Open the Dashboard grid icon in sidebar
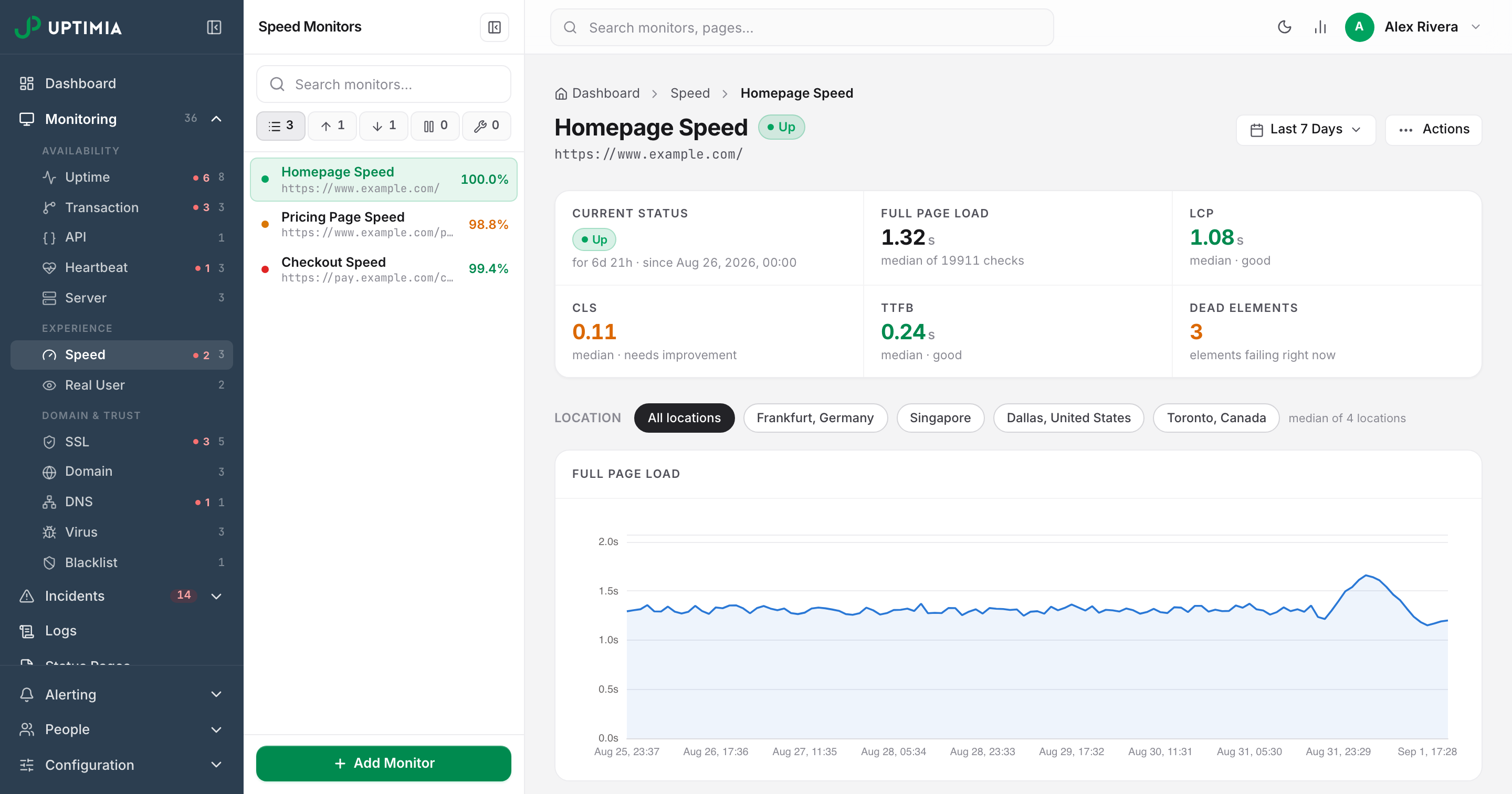This screenshot has height=794, width=1512. 26,83
